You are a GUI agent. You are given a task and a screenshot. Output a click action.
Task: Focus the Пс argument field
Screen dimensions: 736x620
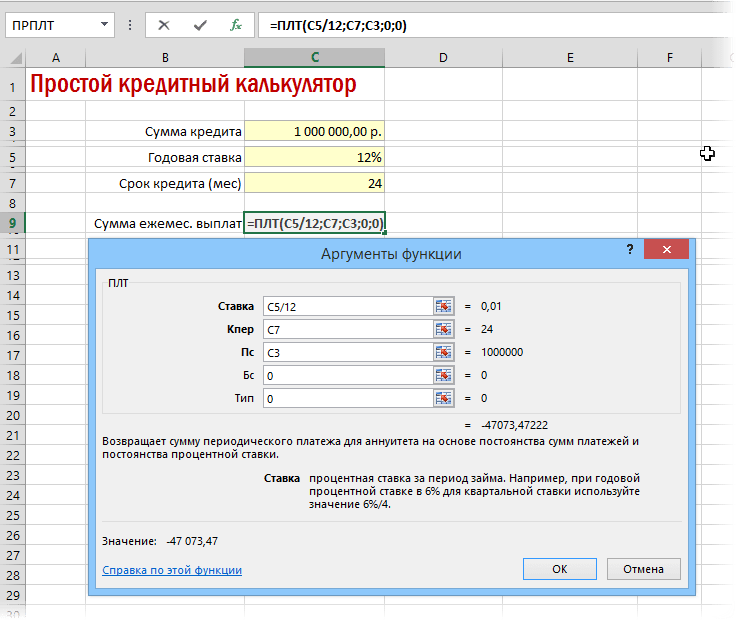click(x=348, y=352)
